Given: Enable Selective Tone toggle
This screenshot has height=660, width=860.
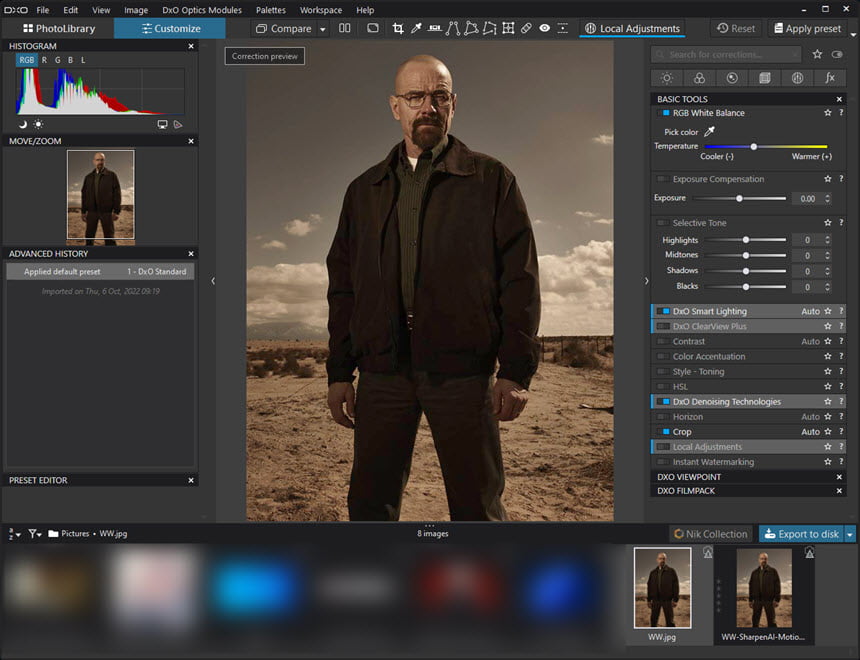Looking at the screenshot, I should (663, 223).
